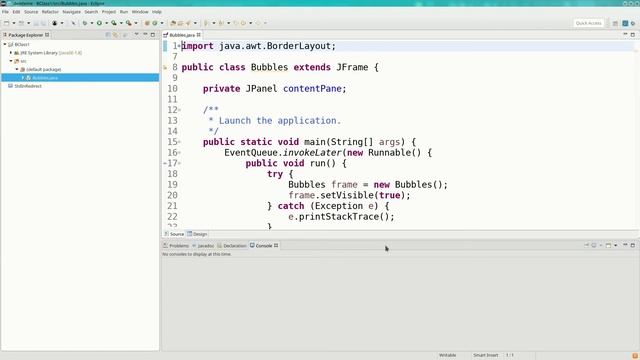The width and height of the screenshot is (640, 360).
Task: Click the Save All toolbar icon
Action: tap(43, 23)
